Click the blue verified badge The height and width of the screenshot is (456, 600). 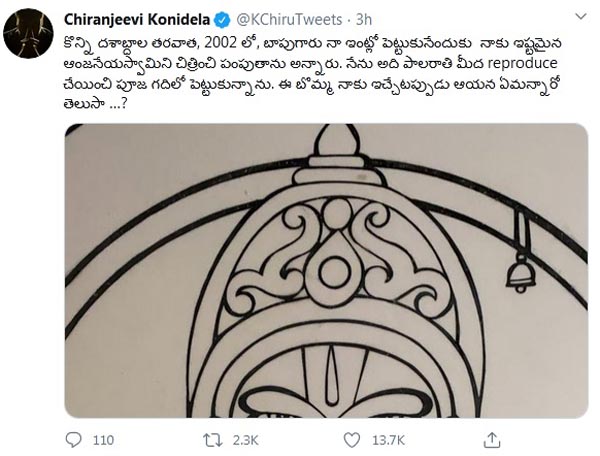pos(222,20)
